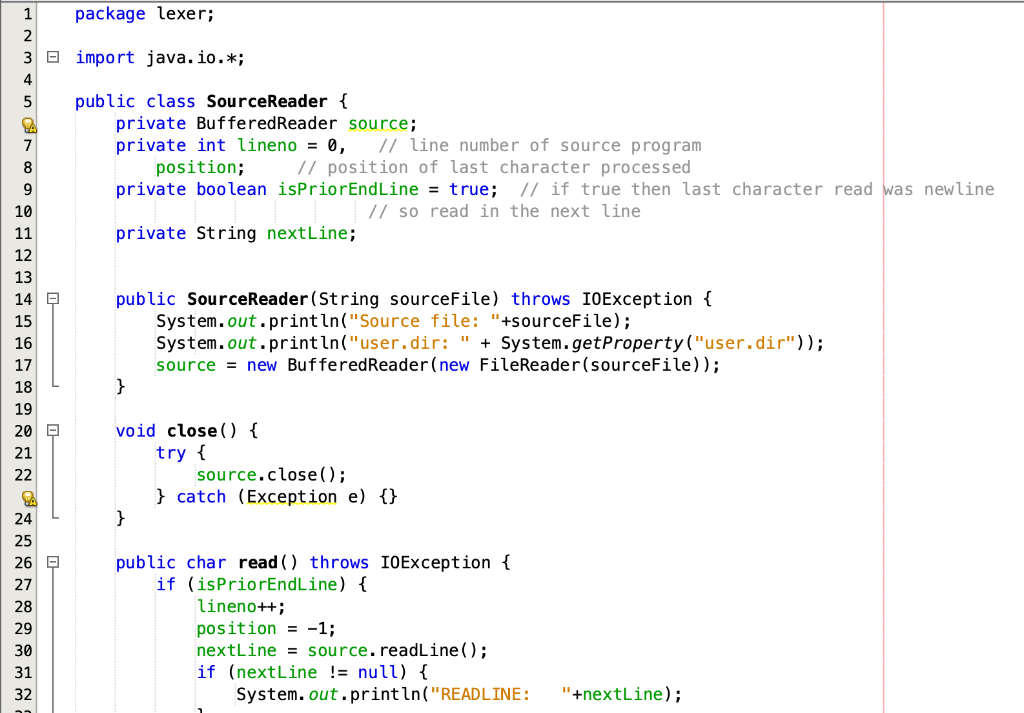Collapse the SourceReader constructor code fold
This screenshot has height=713, width=1024.
pos(53,298)
